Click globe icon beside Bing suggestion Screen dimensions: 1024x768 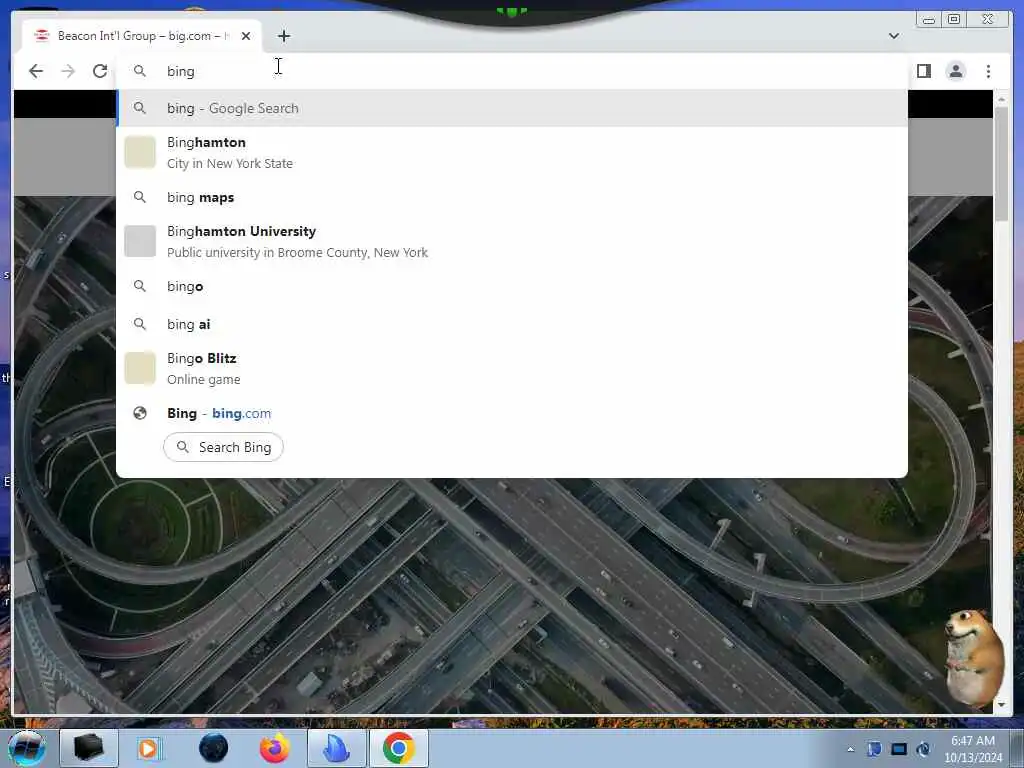tap(140, 413)
